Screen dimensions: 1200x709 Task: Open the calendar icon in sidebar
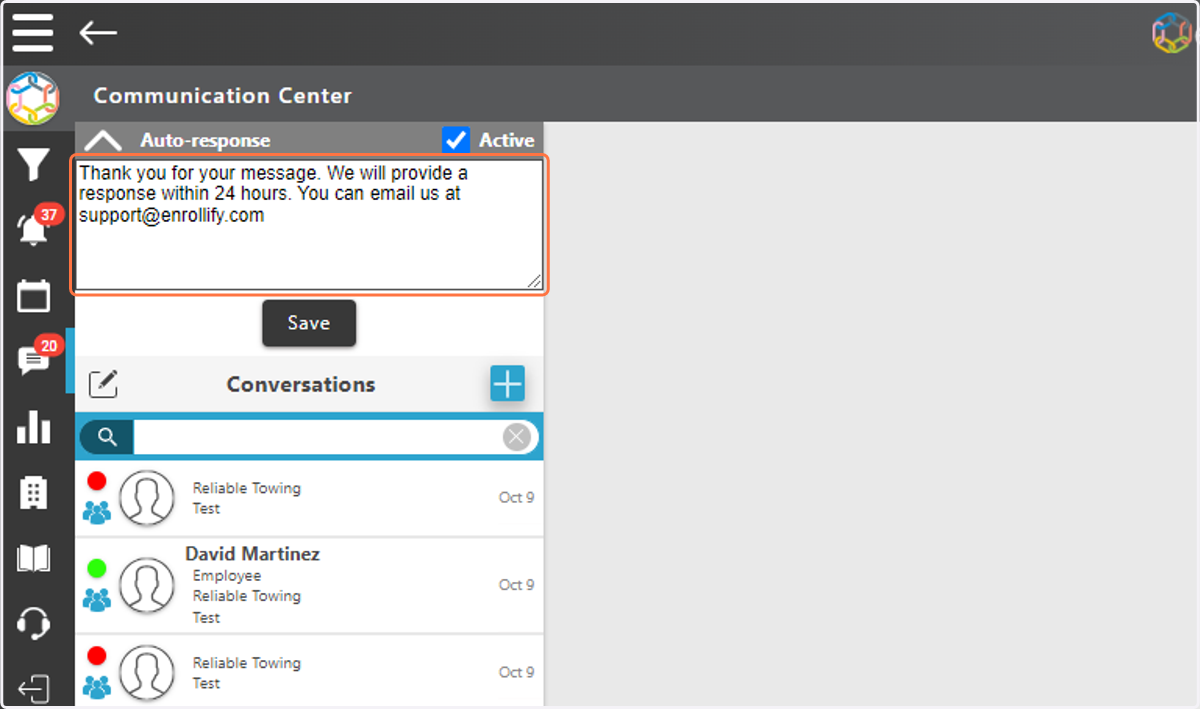[33, 296]
